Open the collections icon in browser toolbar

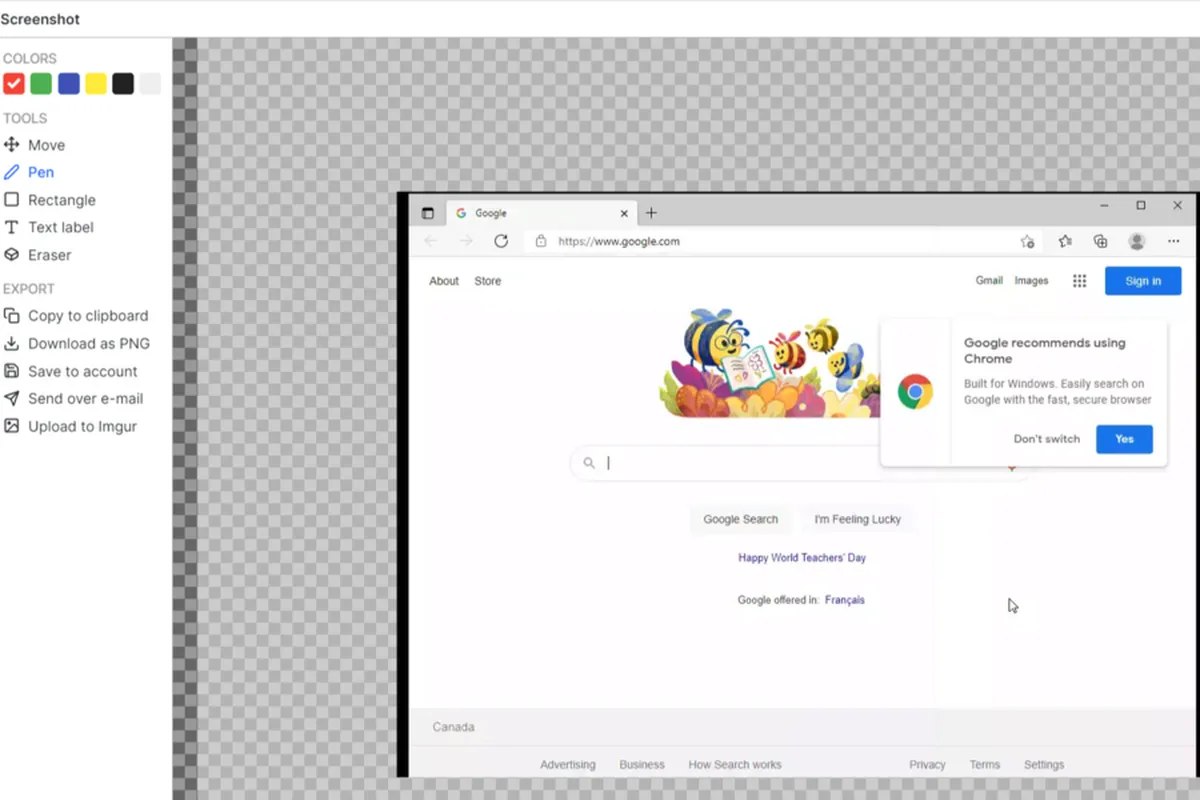pos(1100,241)
